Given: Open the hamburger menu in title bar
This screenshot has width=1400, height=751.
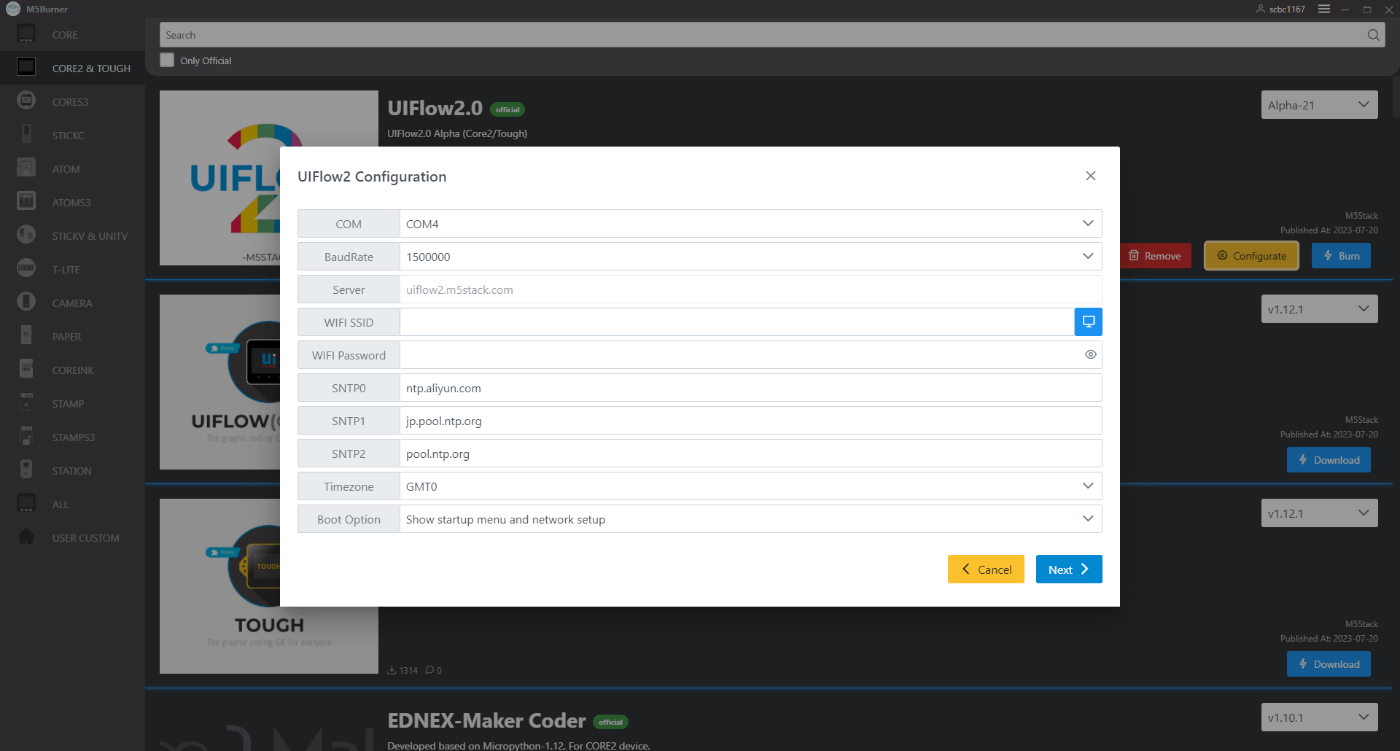Looking at the screenshot, I should pyautogui.click(x=1323, y=8).
